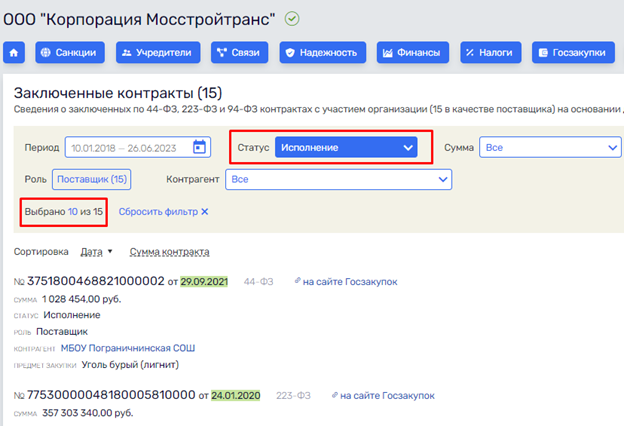Open the Учредители tab
The width and height of the screenshot is (624, 426).
pyautogui.click(x=158, y=53)
